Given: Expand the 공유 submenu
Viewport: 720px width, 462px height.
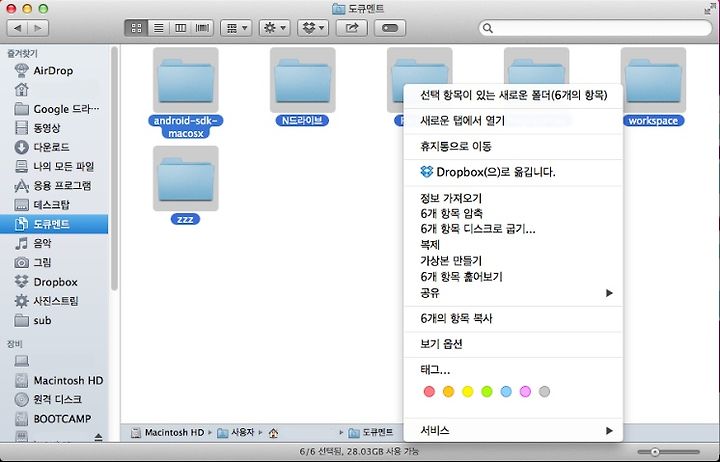Looking at the screenshot, I should pyautogui.click(x=513, y=293).
